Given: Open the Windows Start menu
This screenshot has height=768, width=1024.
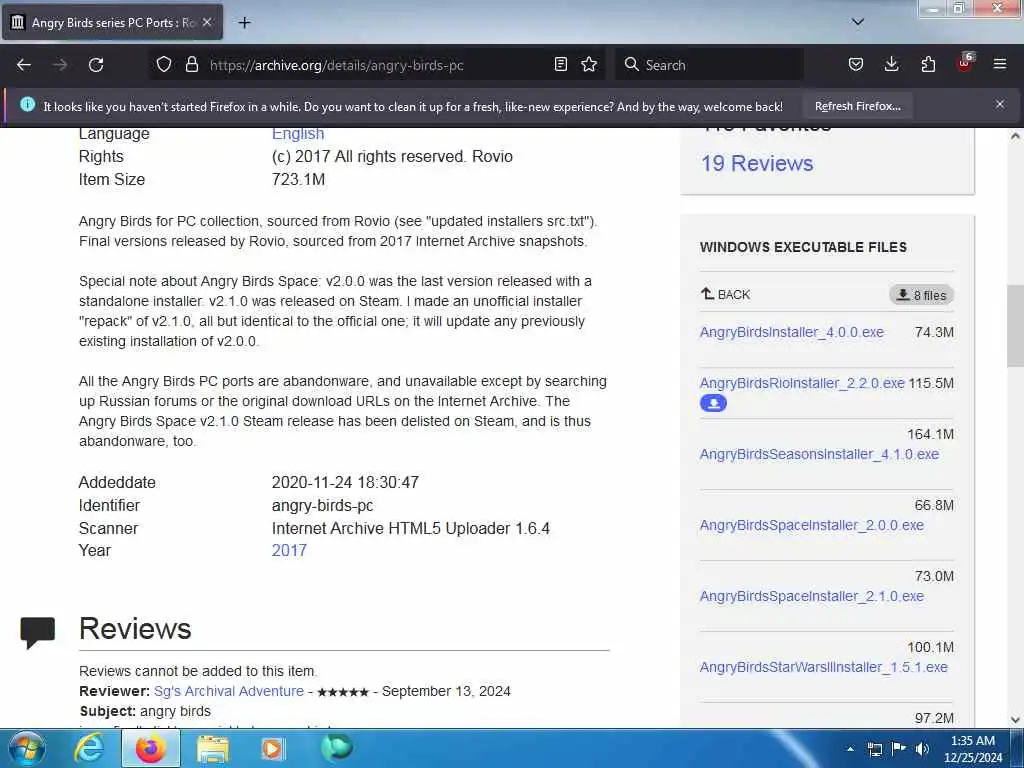Looking at the screenshot, I should pos(25,748).
